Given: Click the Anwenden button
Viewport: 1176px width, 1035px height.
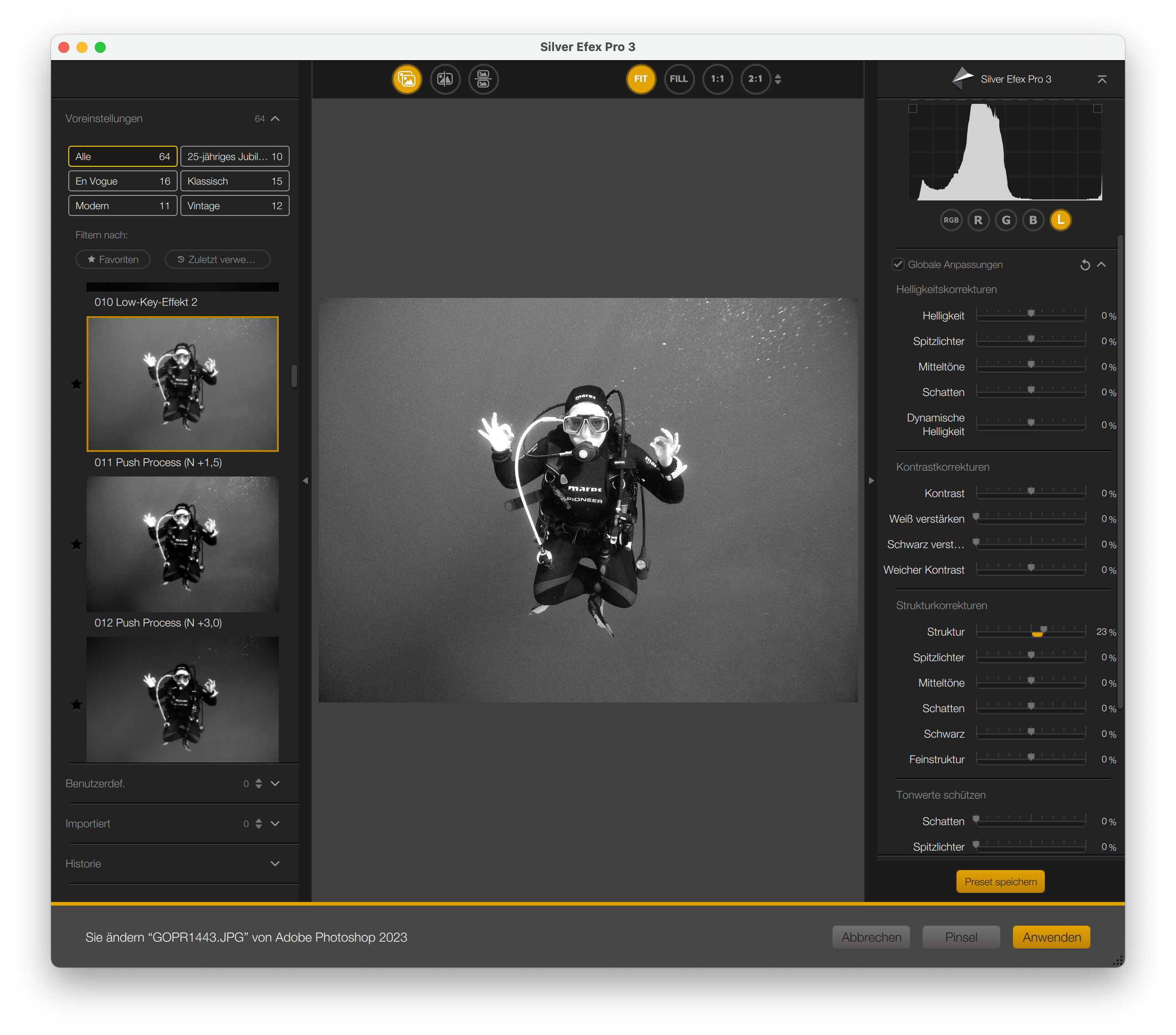Looking at the screenshot, I should 1051,937.
